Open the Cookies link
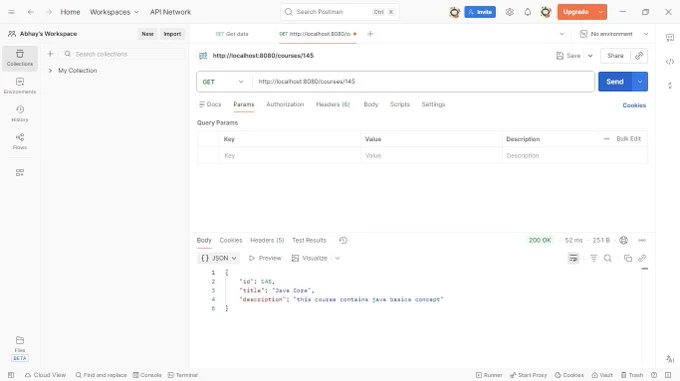Image resolution: width=680 pixels, height=381 pixels. (x=634, y=105)
